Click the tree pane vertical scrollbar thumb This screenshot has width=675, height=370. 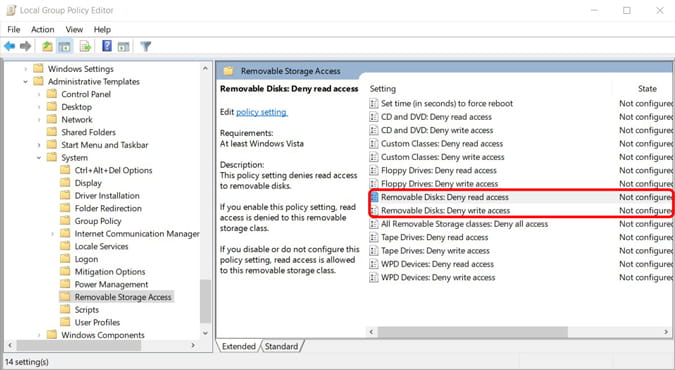coord(205,301)
